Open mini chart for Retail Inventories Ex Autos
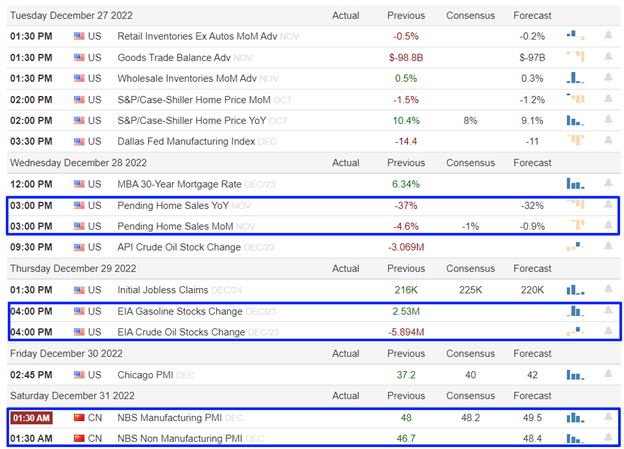 (575, 36)
